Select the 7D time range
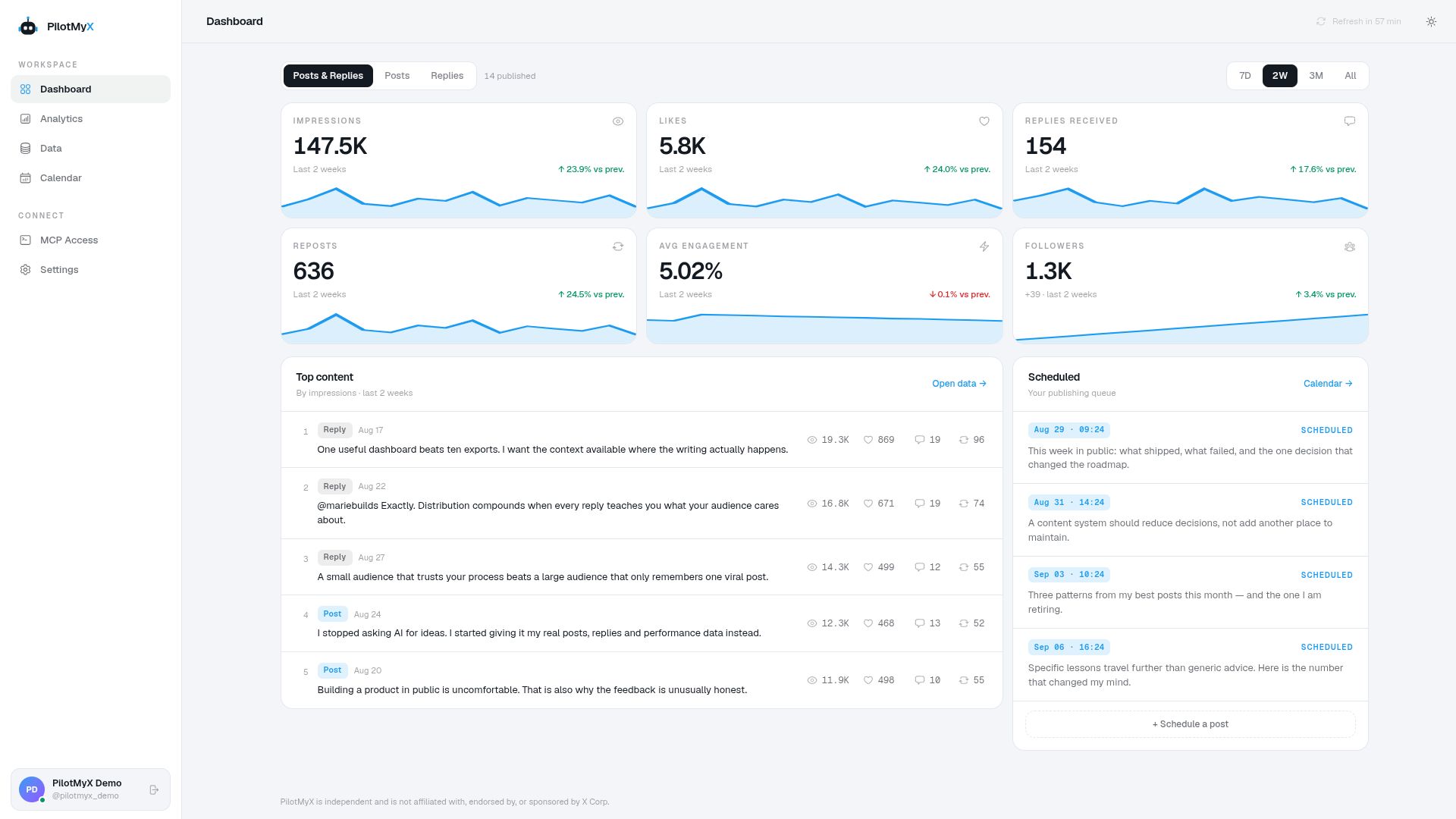This screenshot has width=1456, height=819. point(1244,76)
